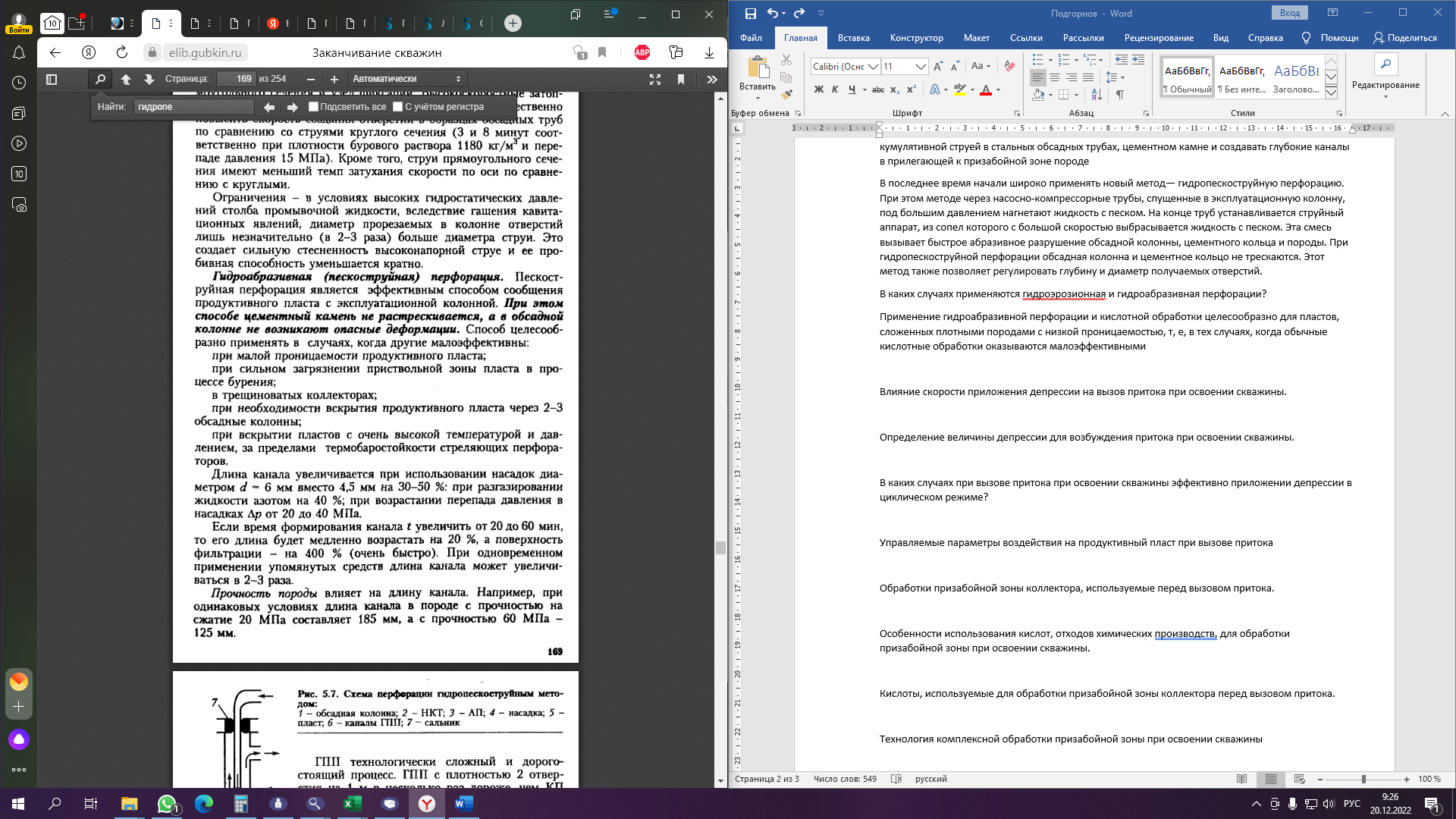1456x819 pixels.
Task: Expand the Word styles gallery
Action: tap(1331, 93)
